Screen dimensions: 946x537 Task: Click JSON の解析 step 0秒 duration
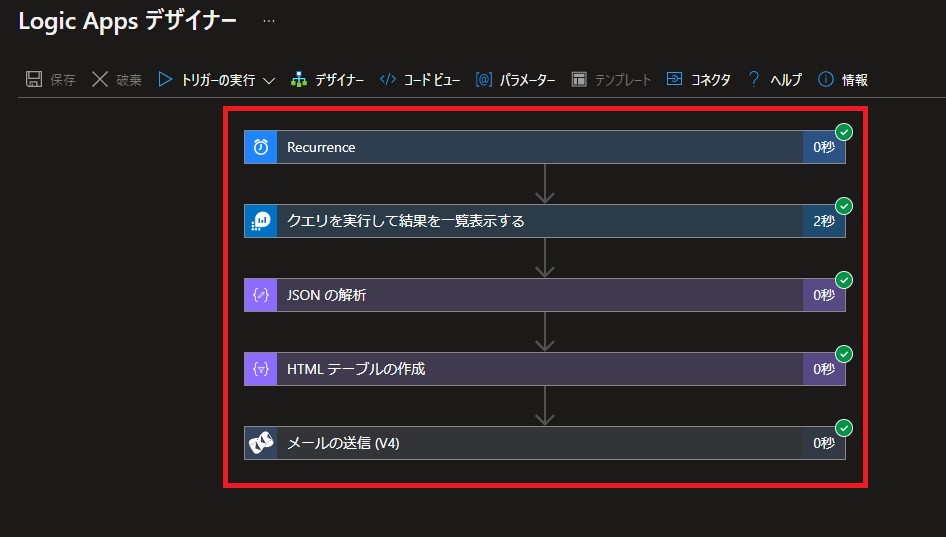tap(824, 295)
